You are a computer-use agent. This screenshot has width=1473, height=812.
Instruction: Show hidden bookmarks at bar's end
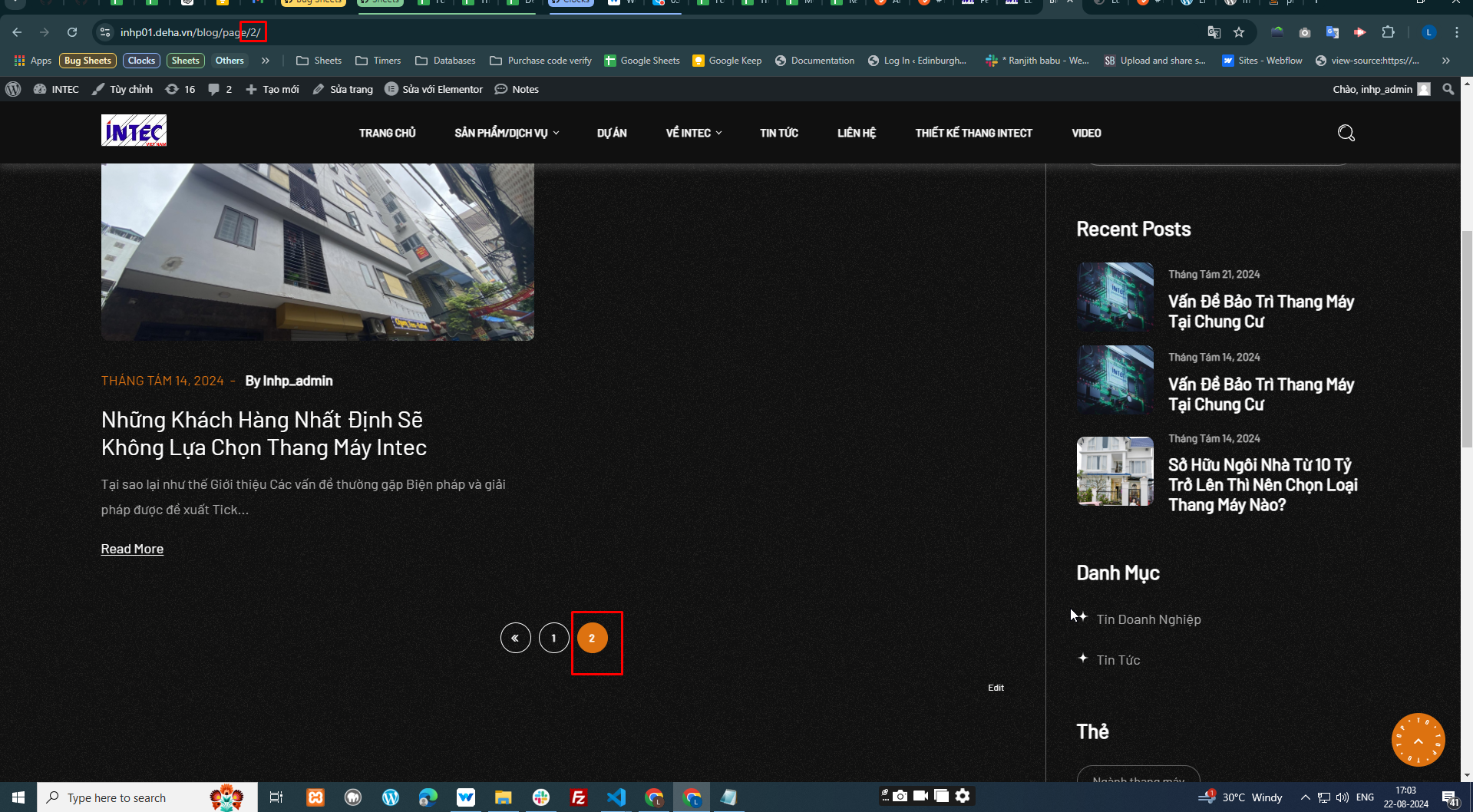tap(1446, 61)
